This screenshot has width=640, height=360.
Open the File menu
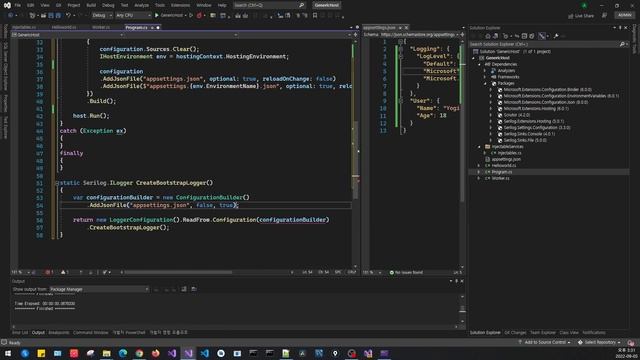pos(17,5)
